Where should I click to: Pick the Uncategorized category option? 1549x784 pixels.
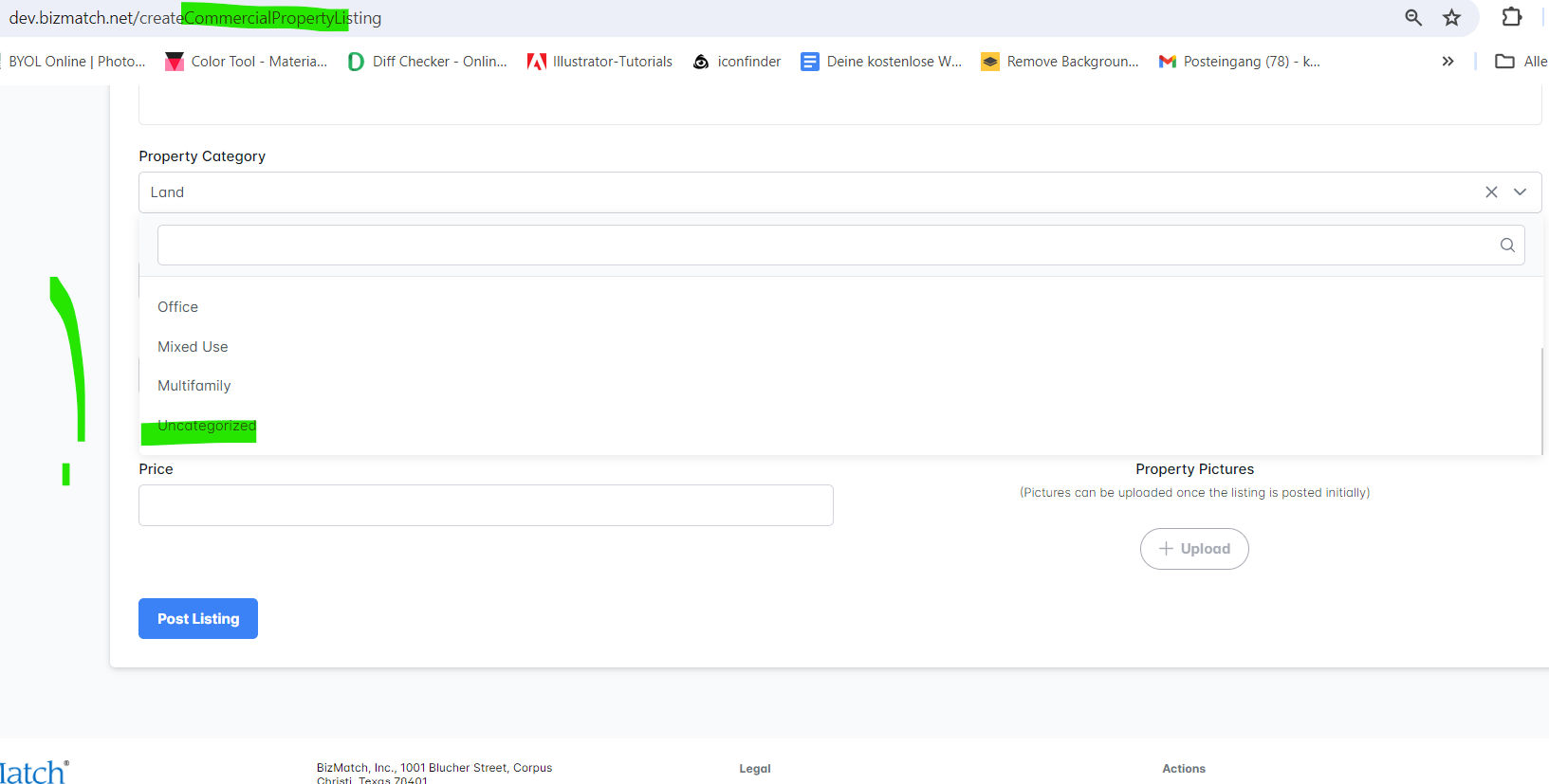coord(207,427)
